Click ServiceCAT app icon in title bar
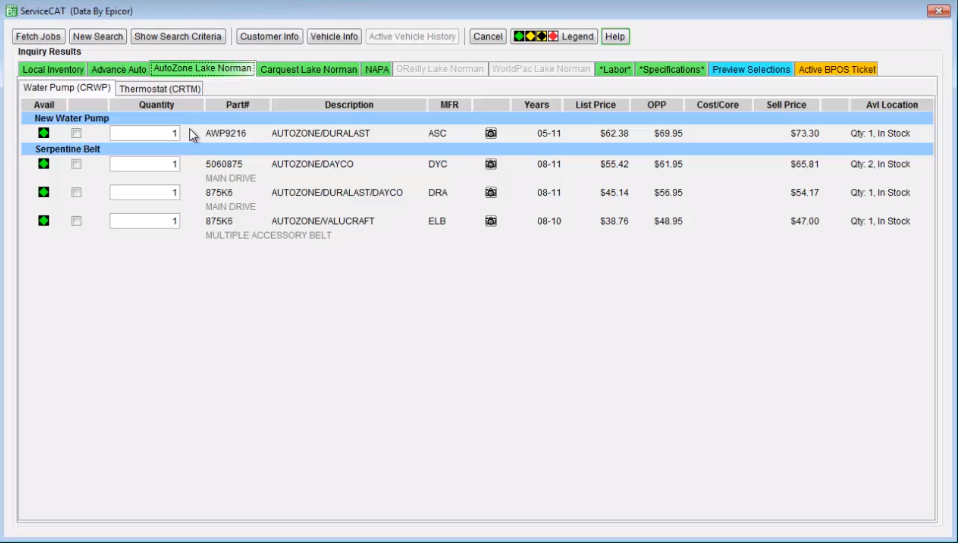The height and width of the screenshot is (544, 958). (10, 11)
